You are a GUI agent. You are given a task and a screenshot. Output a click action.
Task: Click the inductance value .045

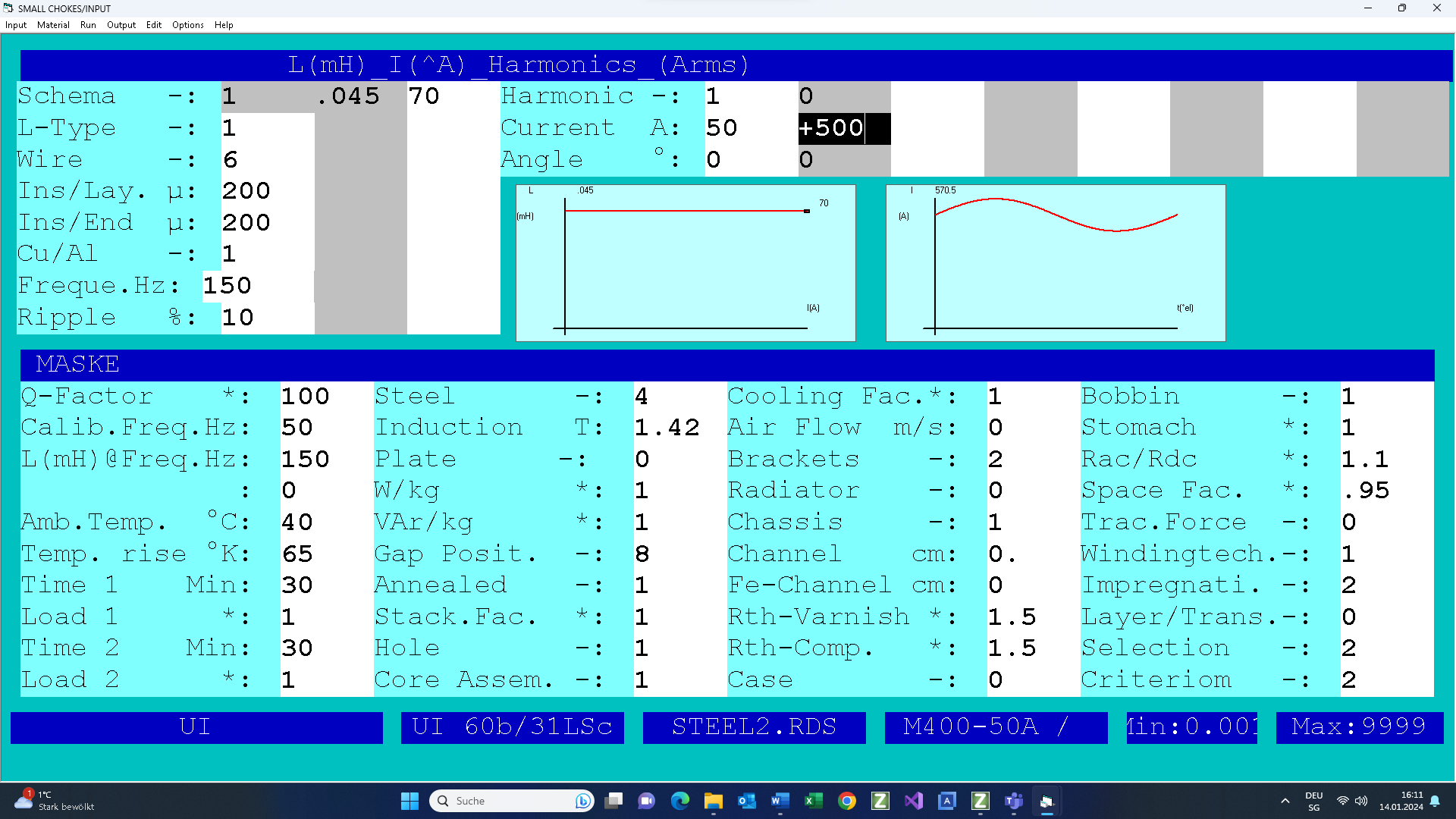[x=361, y=96]
